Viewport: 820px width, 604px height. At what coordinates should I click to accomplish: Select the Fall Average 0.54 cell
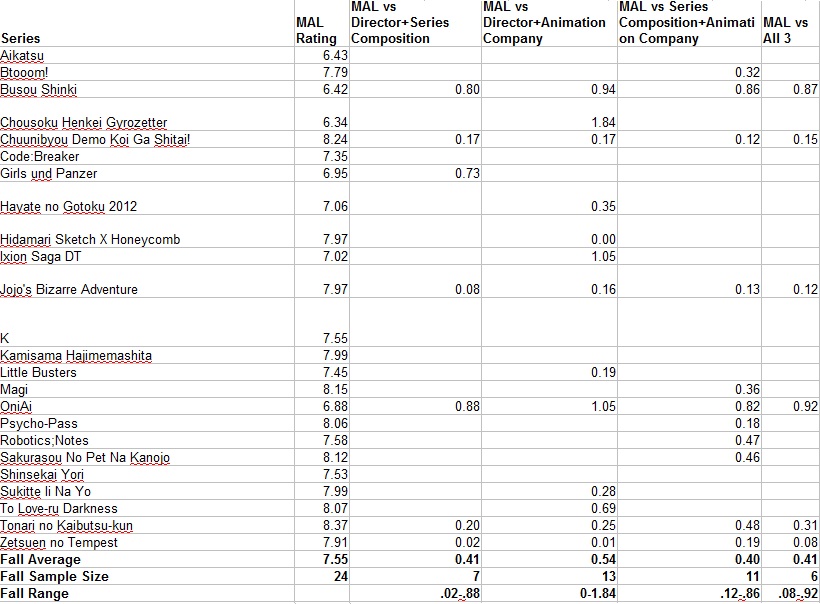pos(549,559)
